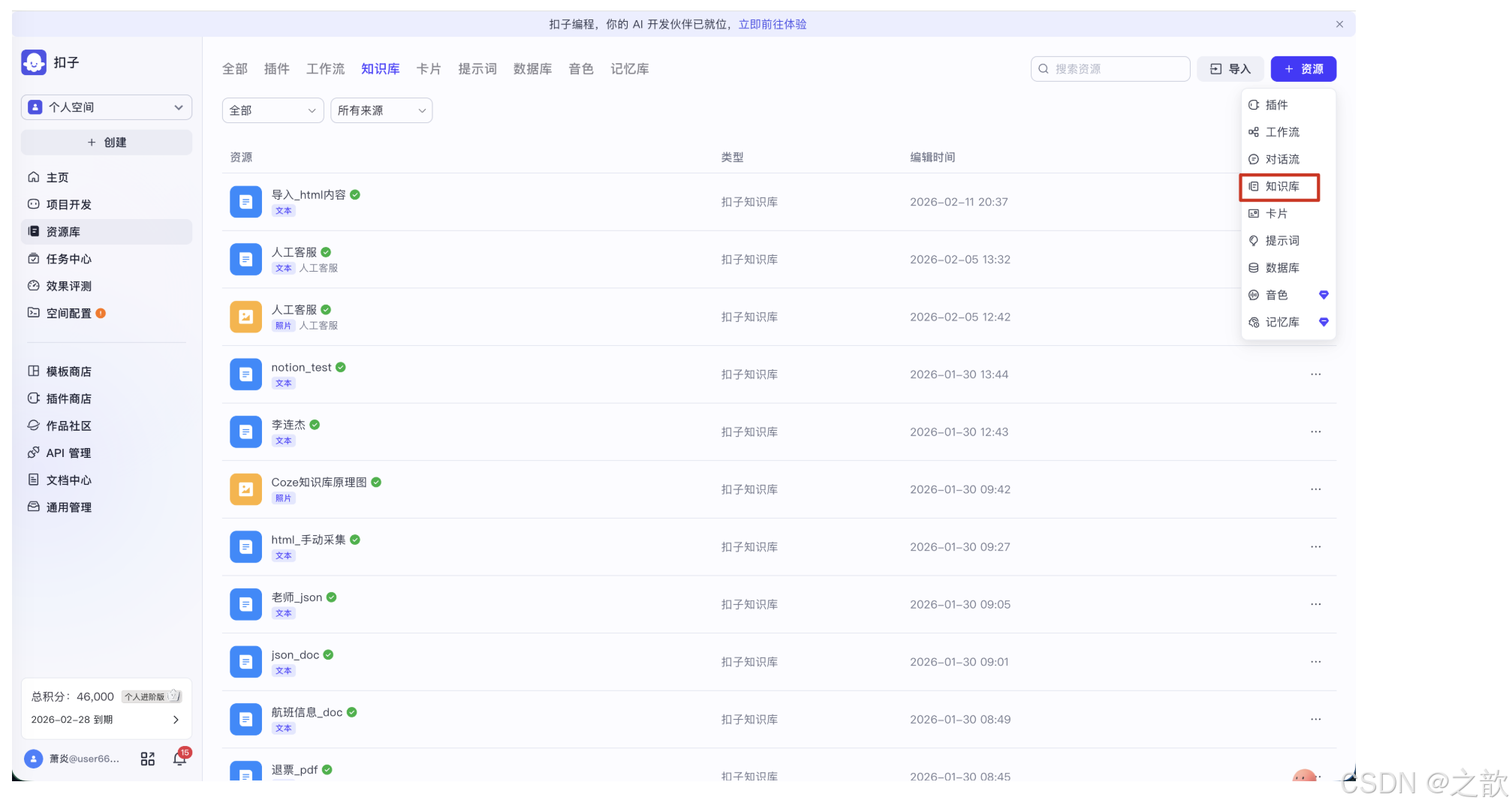Choose 工作流 in resource menu
This screenshot has width=1512, height=809.
tap(1288, 132)
